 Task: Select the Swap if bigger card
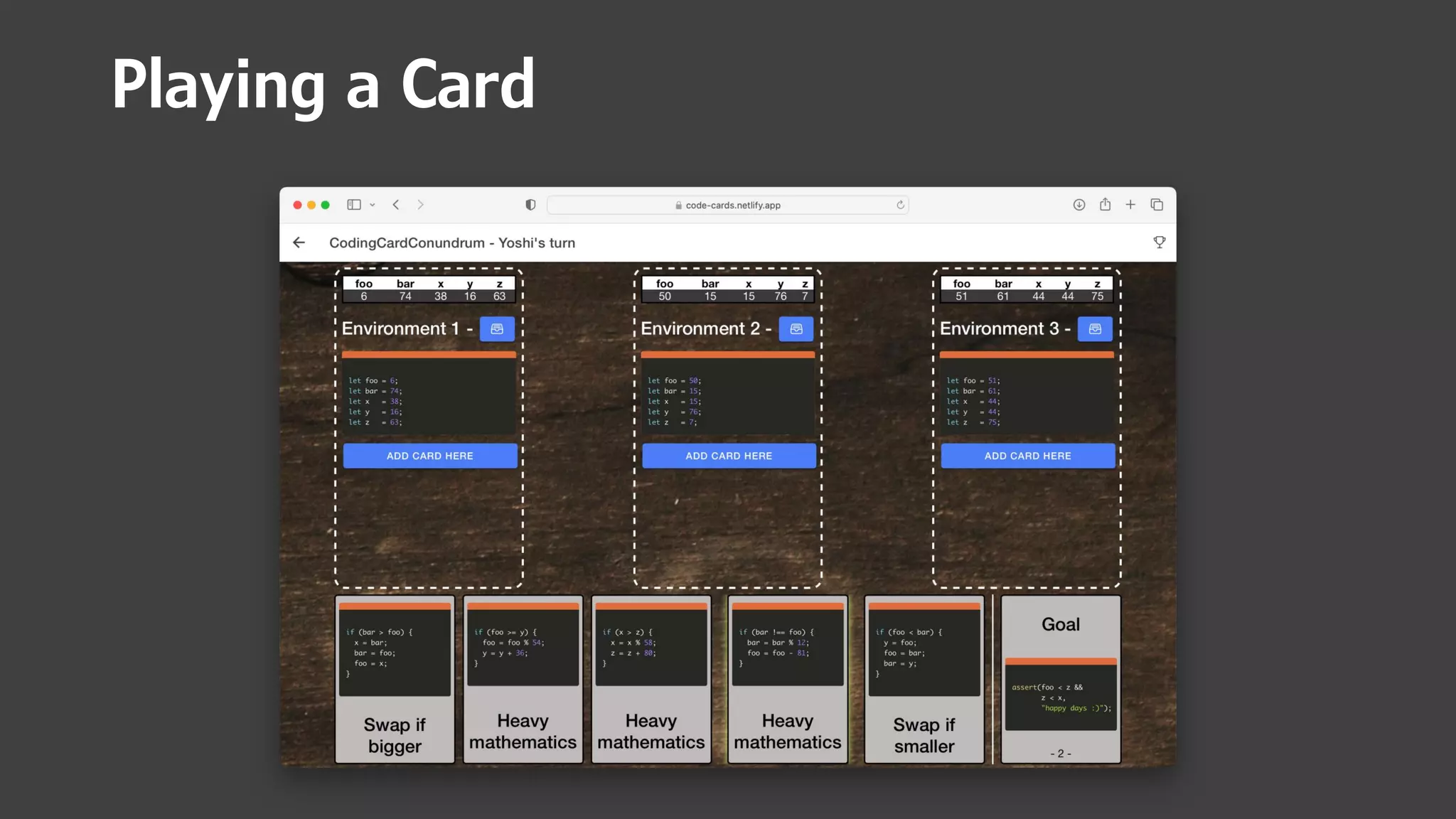coord(395,680)
